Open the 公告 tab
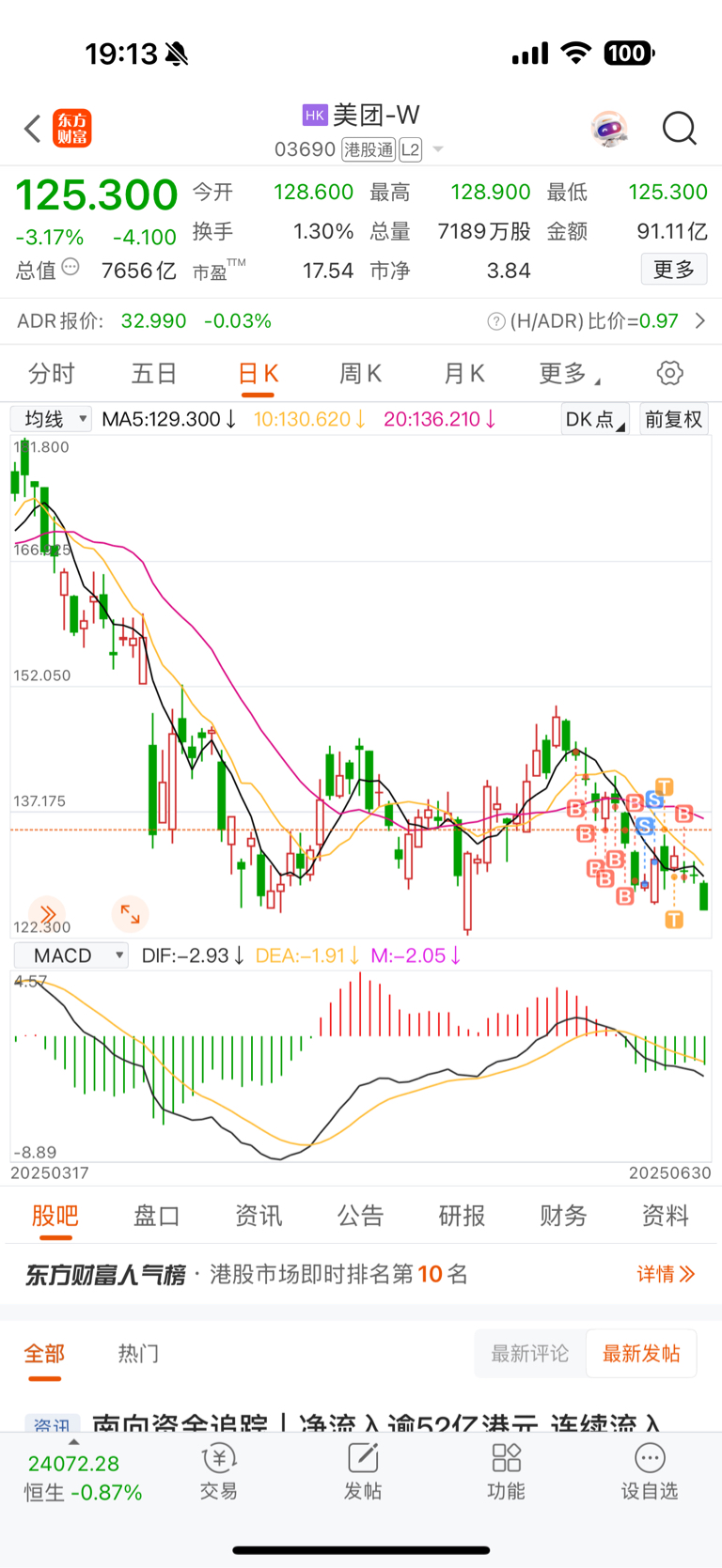 point(360,1216)
